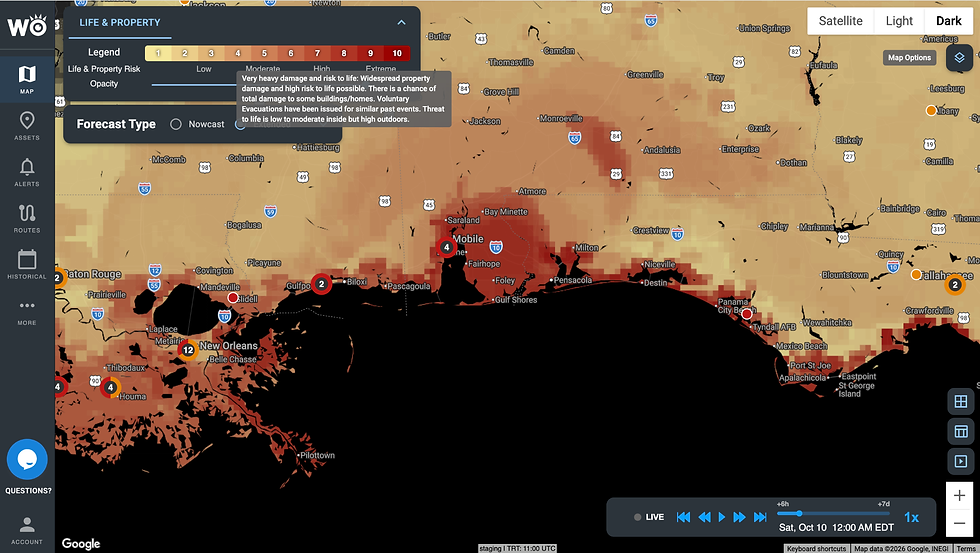Screen dimensions: 980x553
Task: Click the Sat, Oct 10 12:00 AM EDT timestamp
Action: 836,528
